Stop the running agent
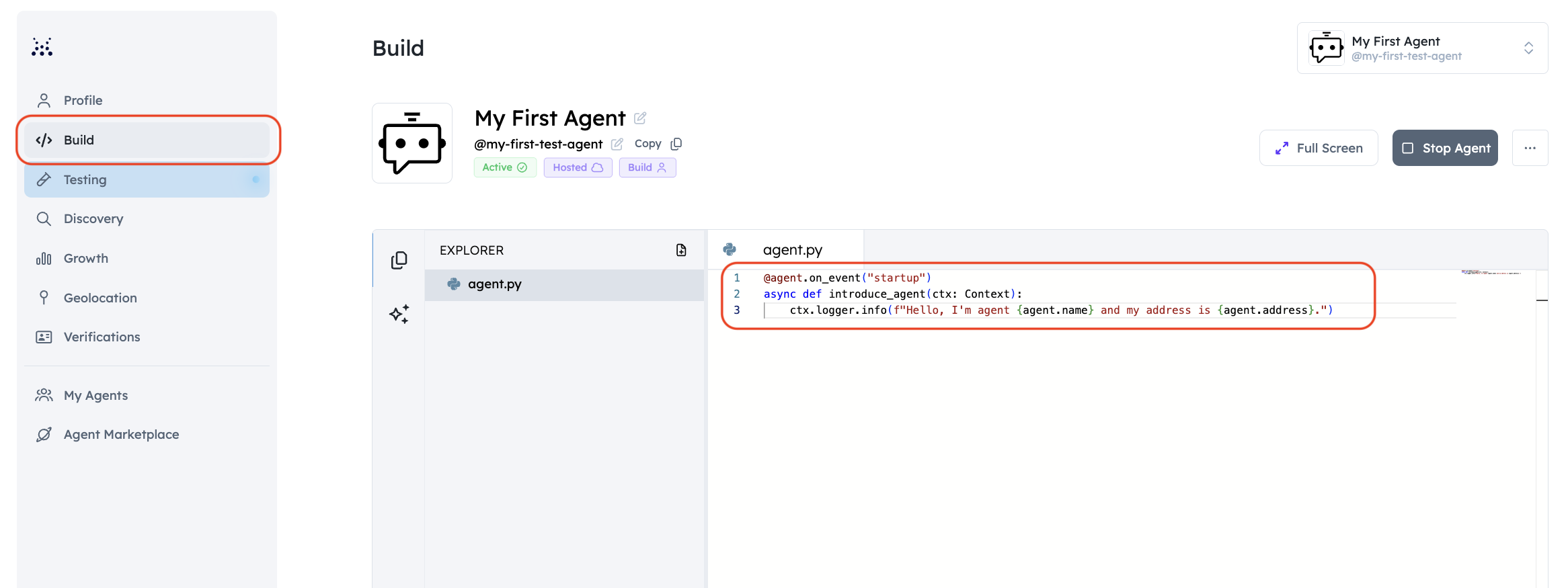1568x588 pixels. pos(1445,148)
